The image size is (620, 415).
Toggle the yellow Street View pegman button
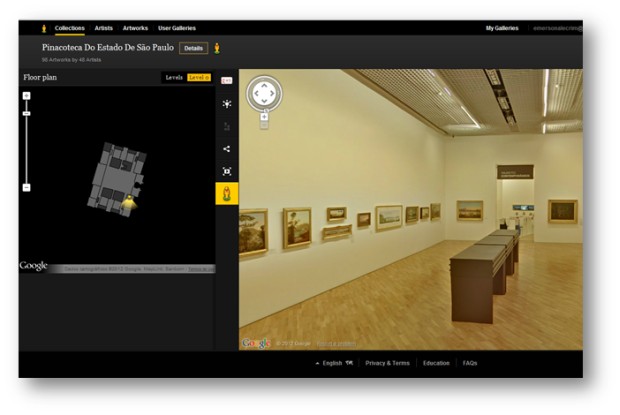click(x=227, y=194)
